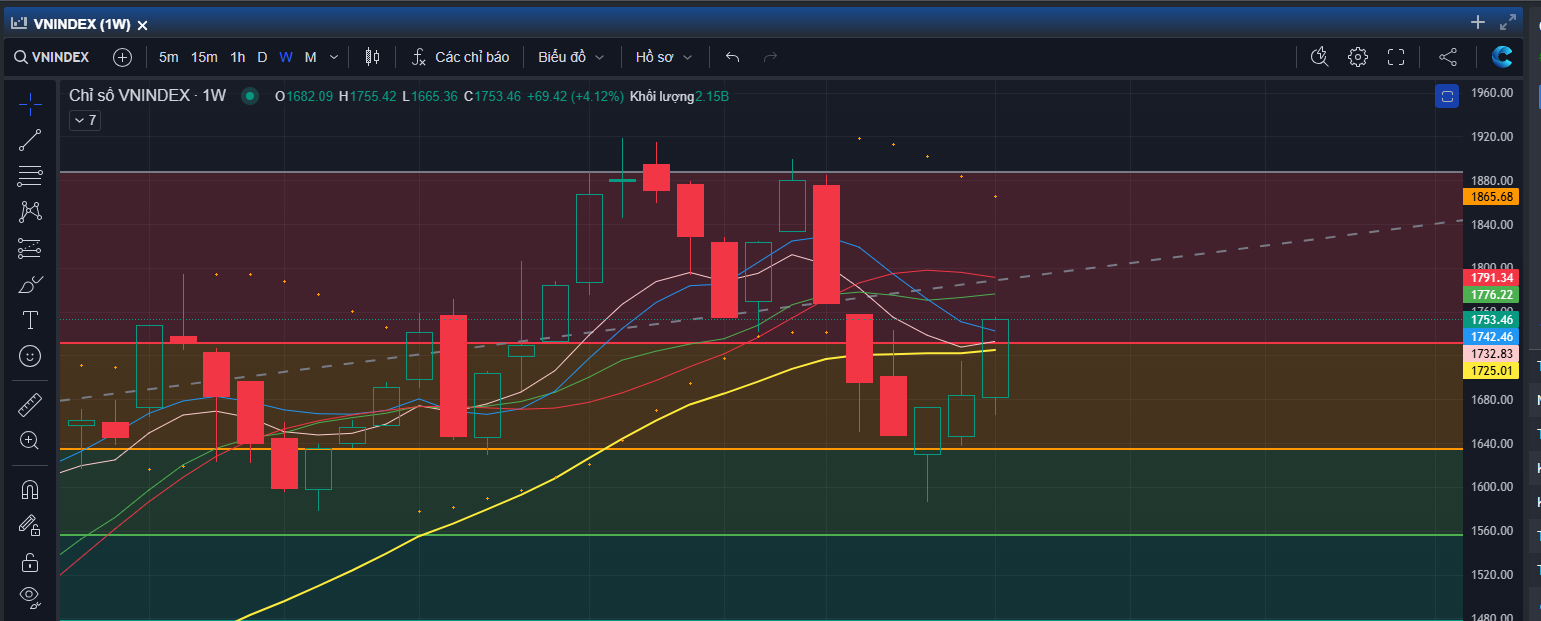Select the trend line drawing tool
1541x621 pixels.
click(30, 140)
